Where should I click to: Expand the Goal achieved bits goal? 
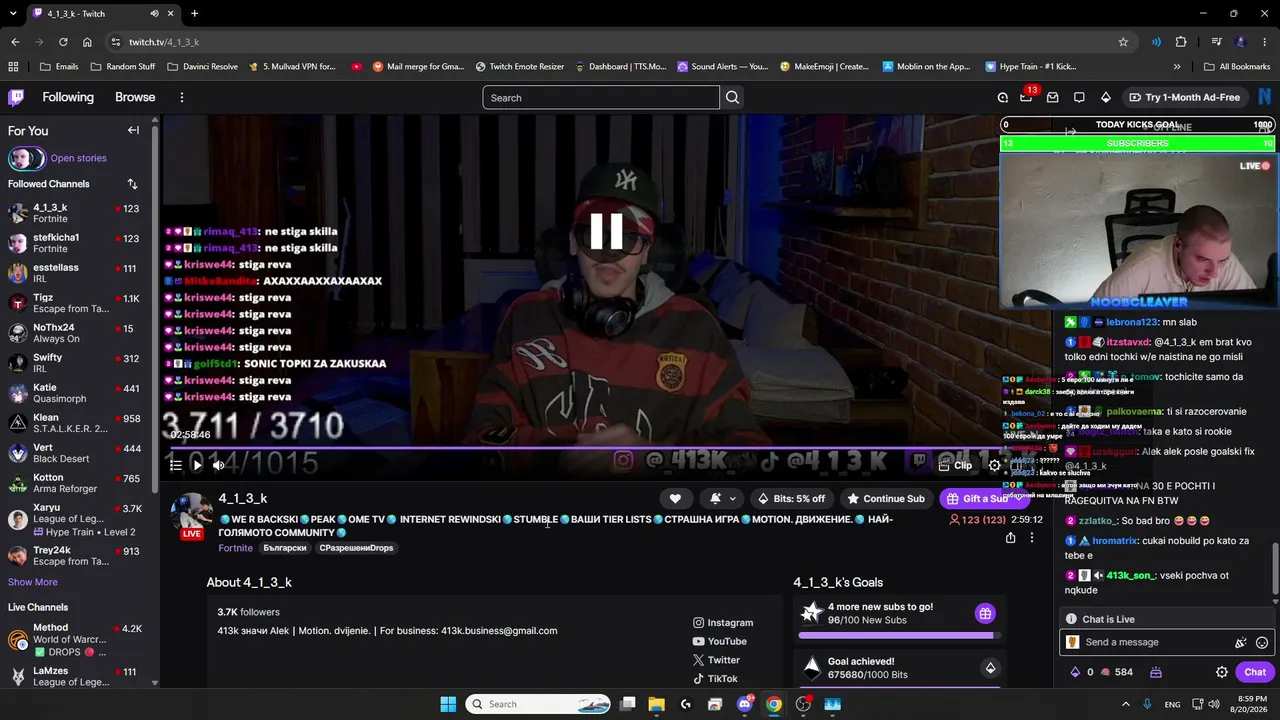coord(990,668)
